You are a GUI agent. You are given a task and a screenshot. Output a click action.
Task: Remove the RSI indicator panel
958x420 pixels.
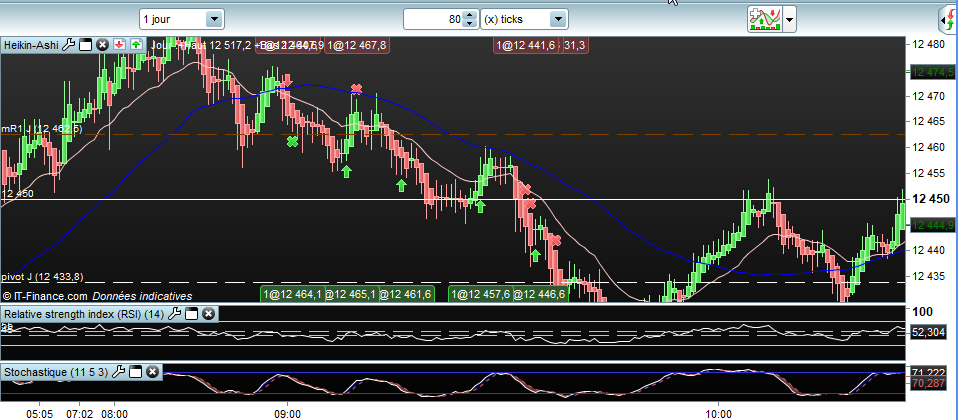208,314
